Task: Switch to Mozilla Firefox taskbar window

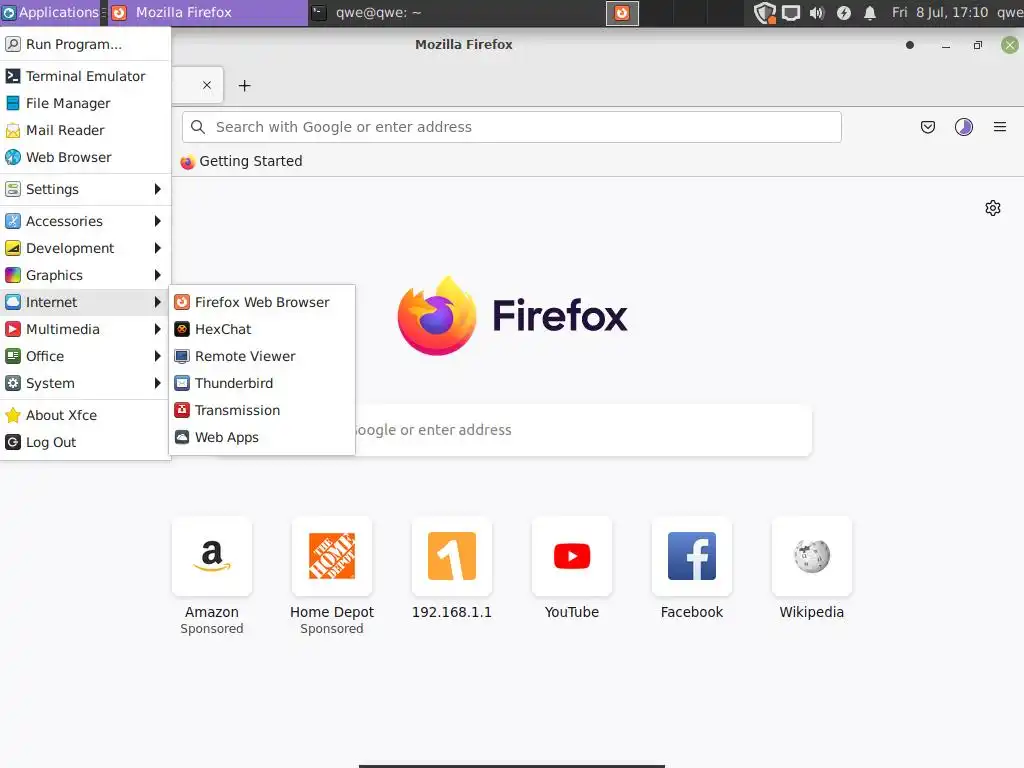Action: (x=208, y=12)
